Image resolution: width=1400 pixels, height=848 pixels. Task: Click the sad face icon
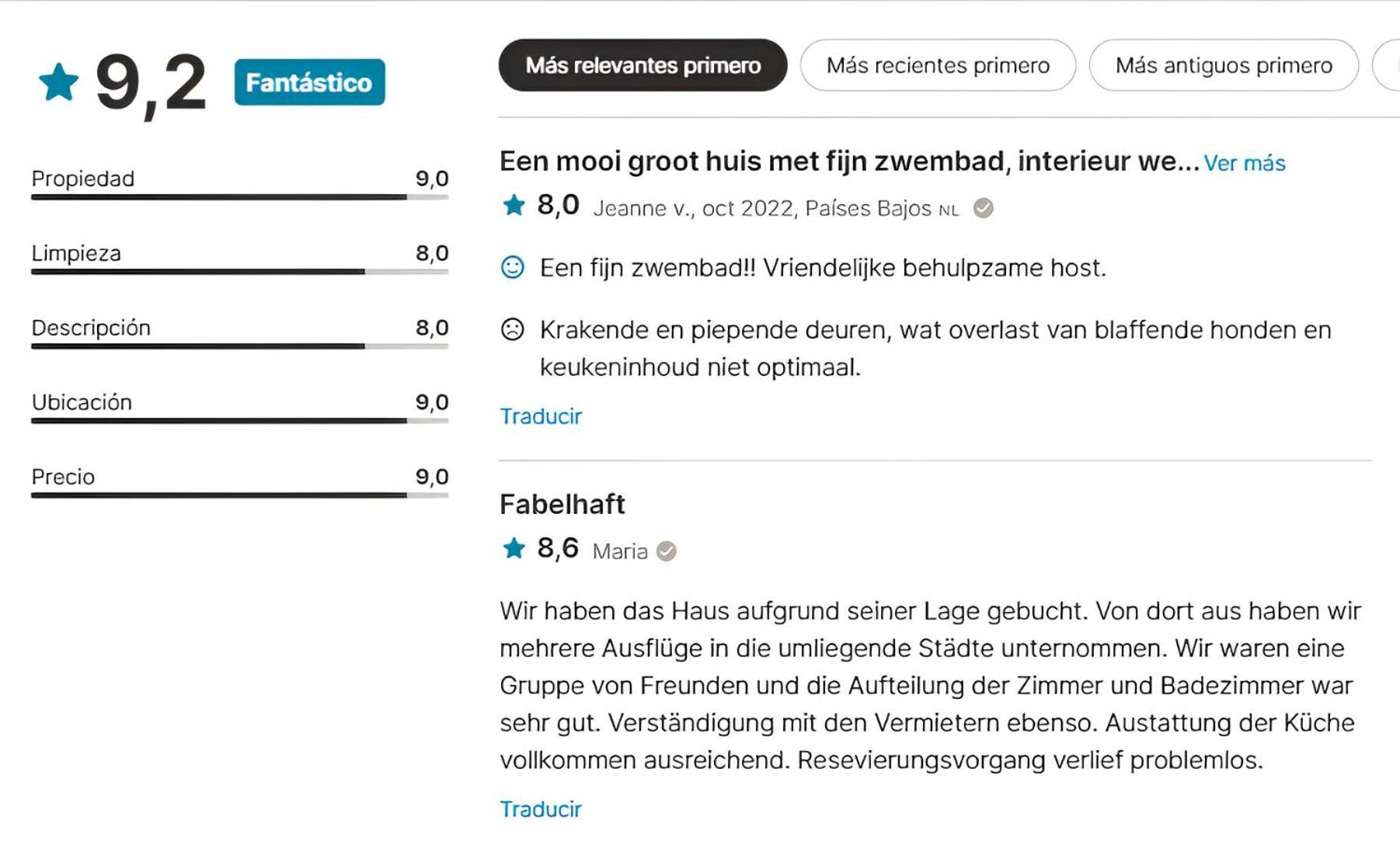tap(512, 330)
